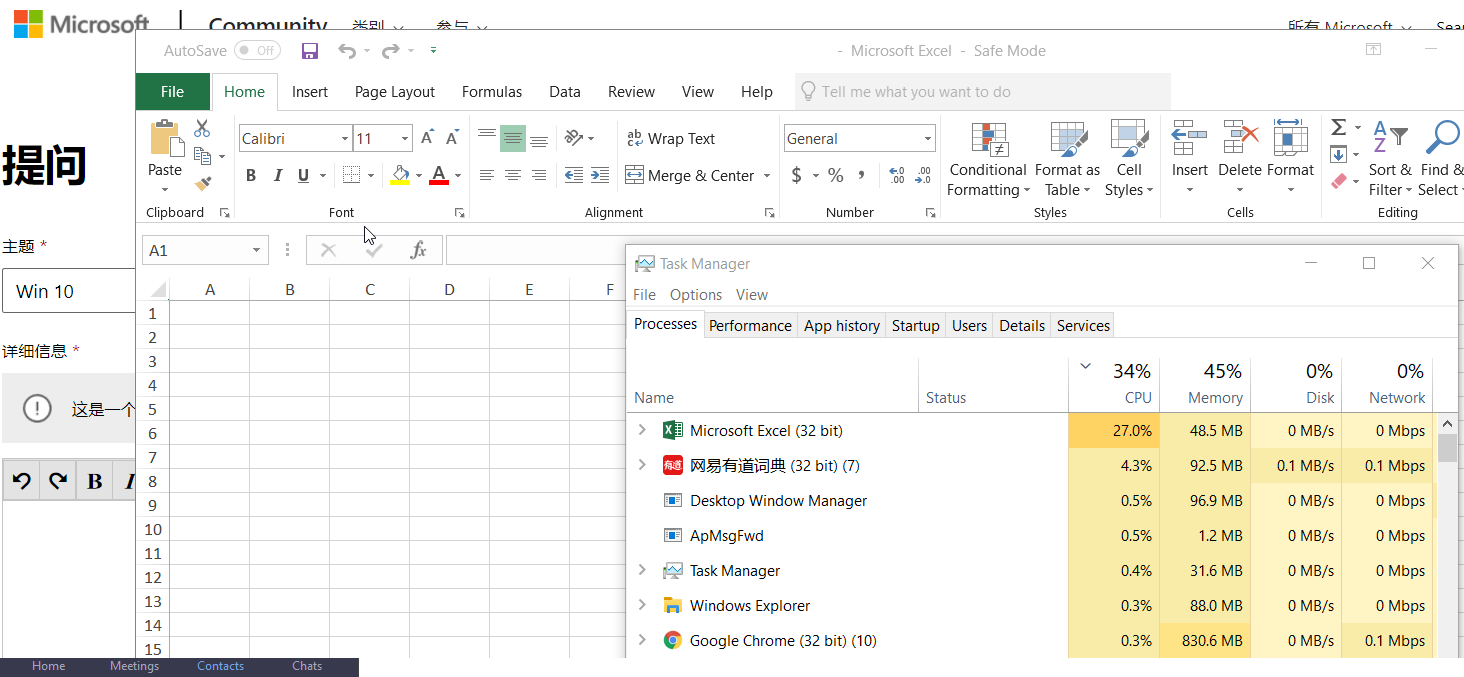The image size is (1464, 677).
Task: Open Cell Styles gallery
Action: (1129, 159)
